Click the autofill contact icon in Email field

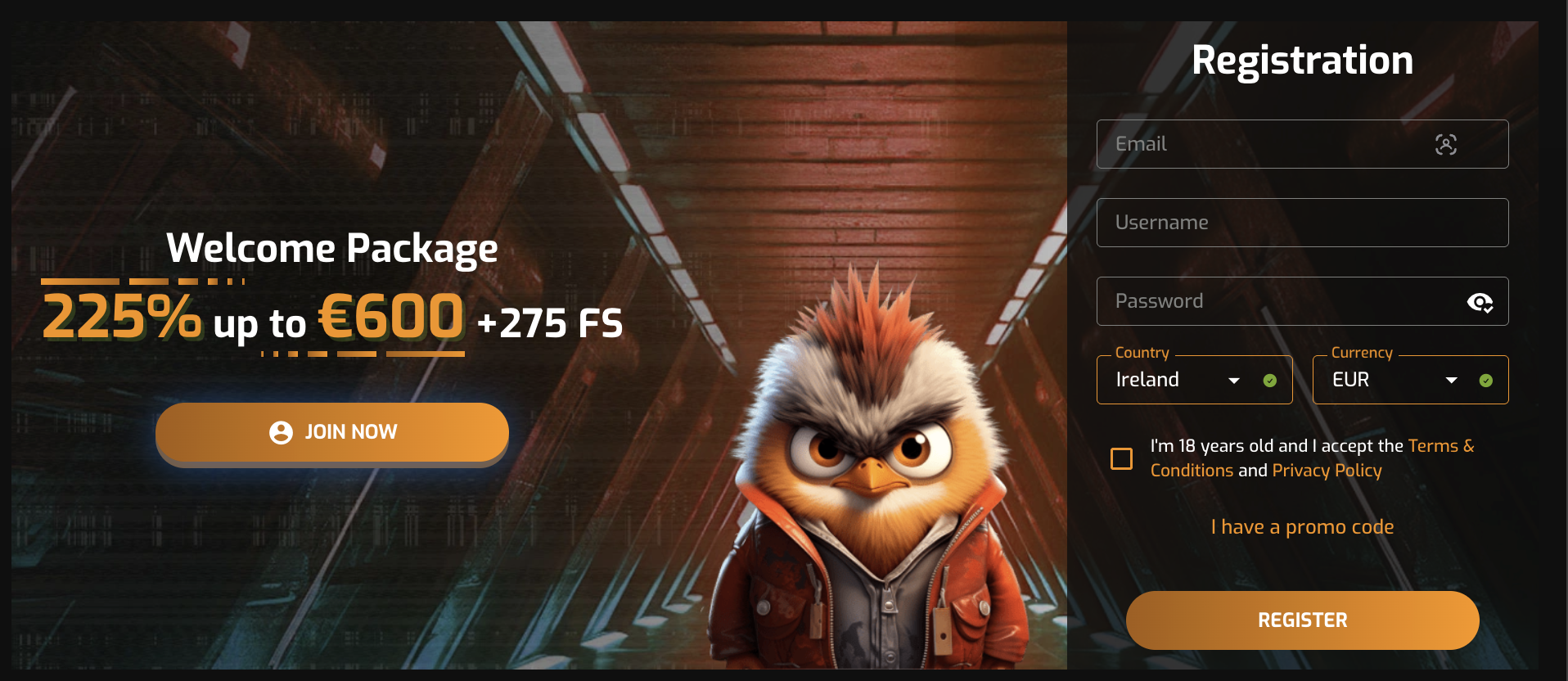[1446, 145]
